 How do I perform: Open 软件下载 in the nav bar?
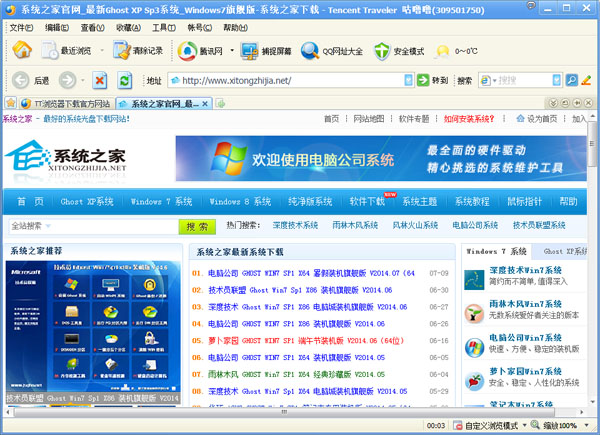367,202
